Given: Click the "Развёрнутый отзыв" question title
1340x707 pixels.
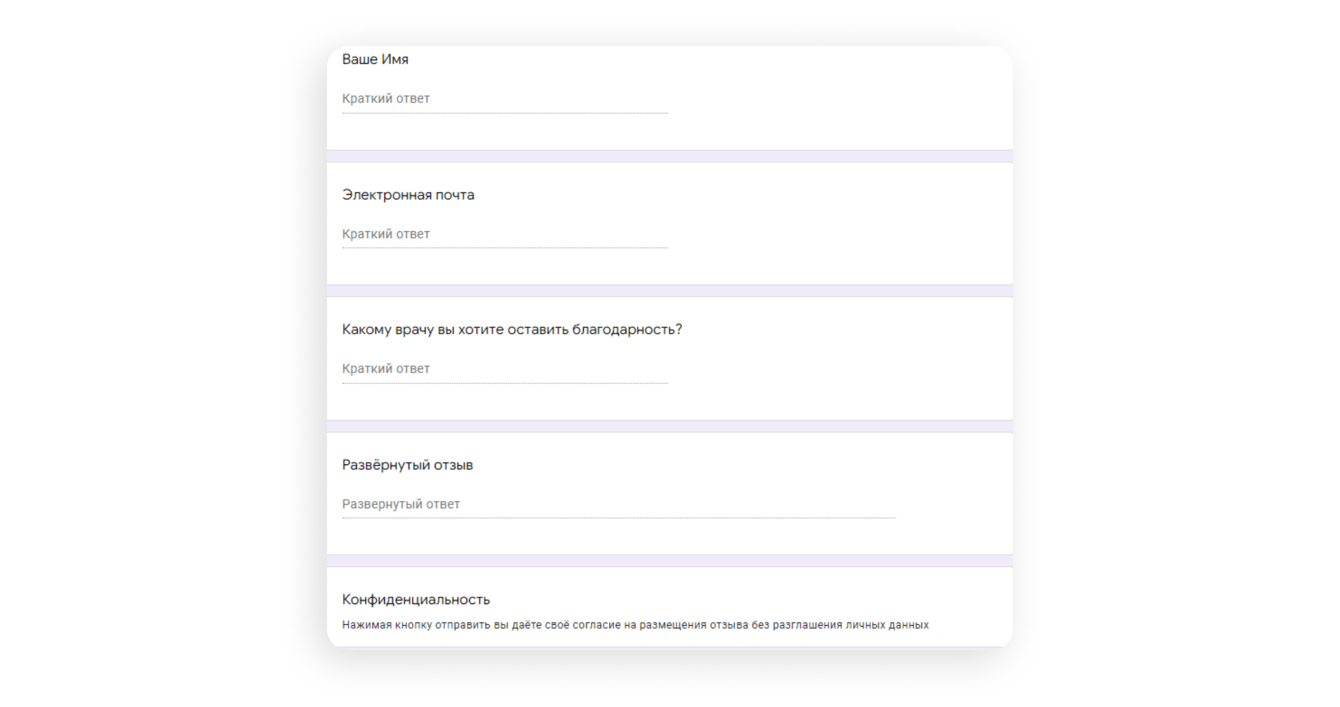Looking at the screenshot, I should (407, 465).
